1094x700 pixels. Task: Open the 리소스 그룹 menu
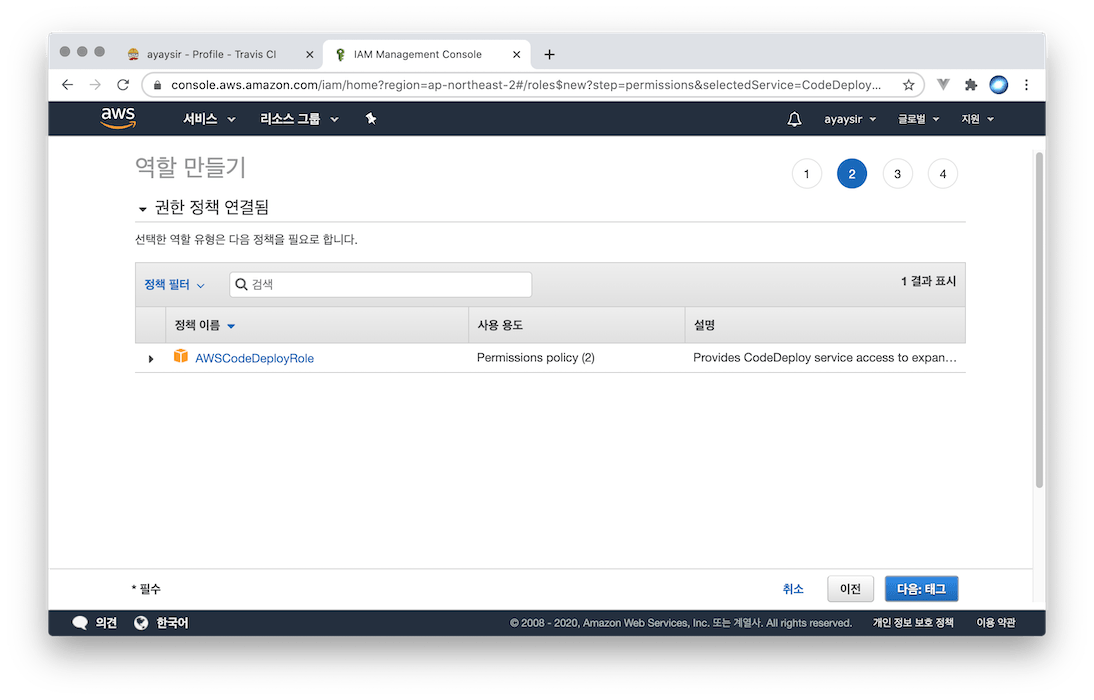[299, 119]
